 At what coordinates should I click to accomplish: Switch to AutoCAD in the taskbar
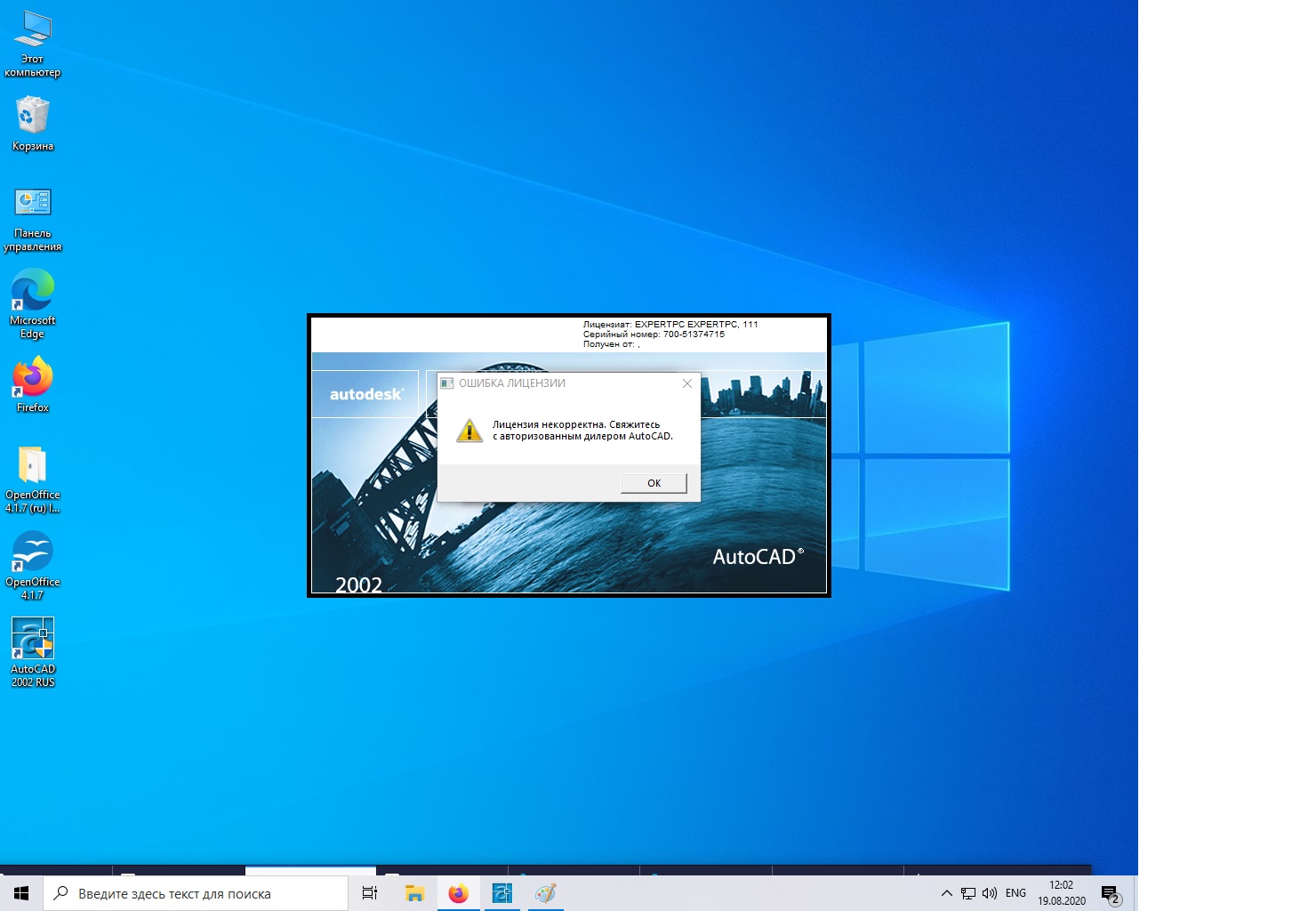coord(502,893)
